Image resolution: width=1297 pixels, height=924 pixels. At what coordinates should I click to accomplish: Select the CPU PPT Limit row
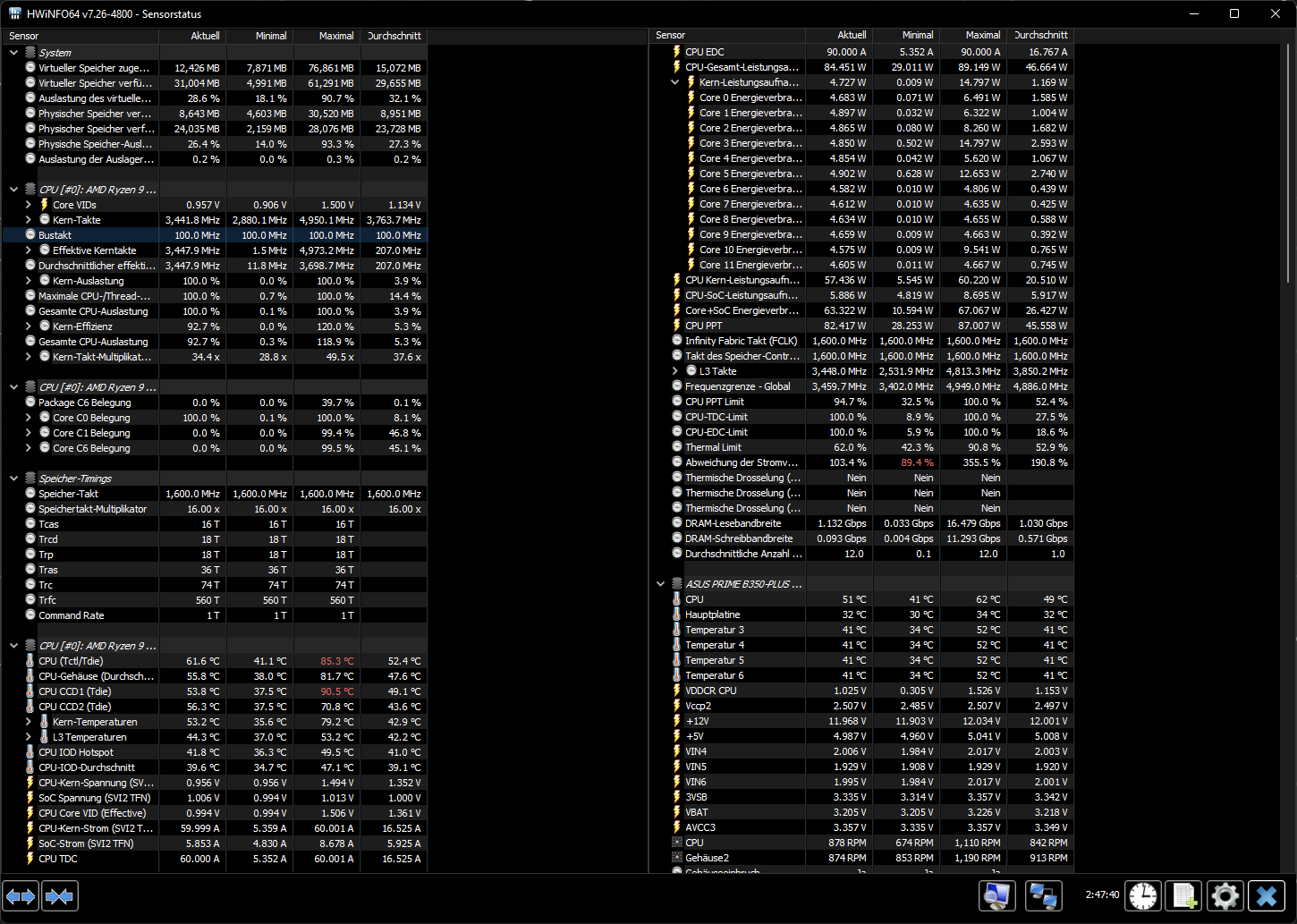click(x=861, y=402)
